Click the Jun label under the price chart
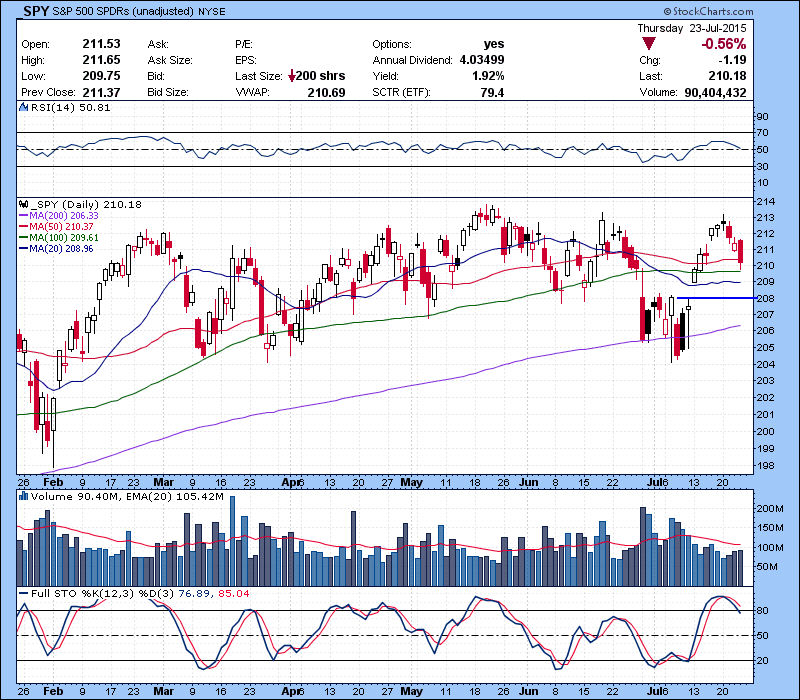 [529, 482]
